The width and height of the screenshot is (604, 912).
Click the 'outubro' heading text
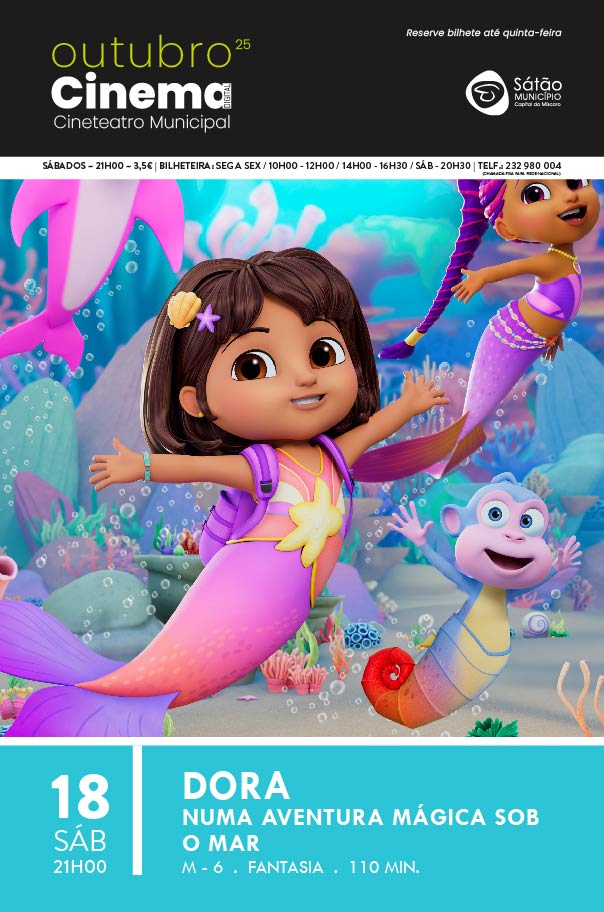coord(141,54)
